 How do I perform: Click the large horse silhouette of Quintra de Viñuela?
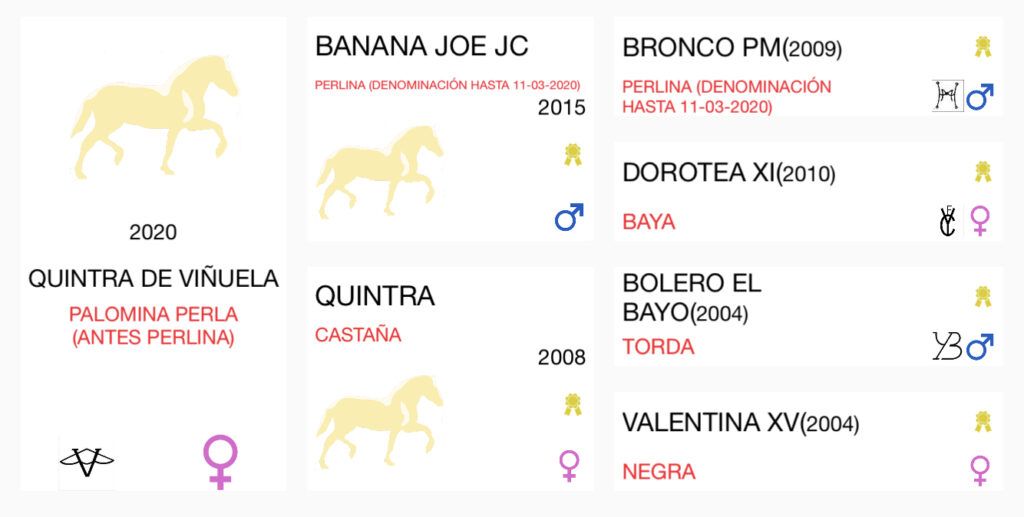point(154,118)
